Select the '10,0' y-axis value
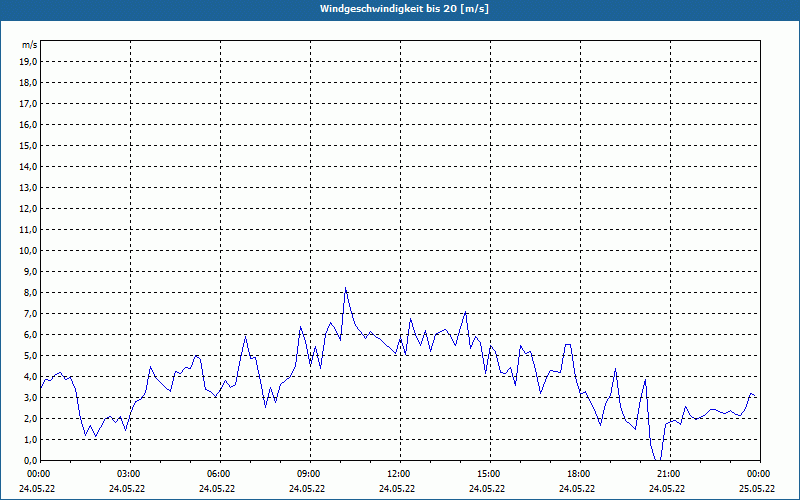800x500 pixels. point(28,251)
